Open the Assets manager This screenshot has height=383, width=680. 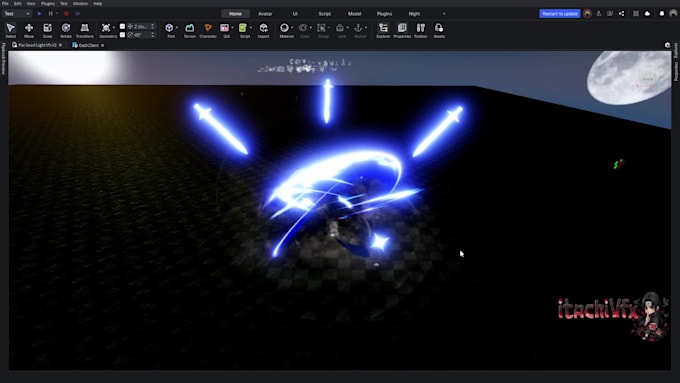tap(439, 30)
